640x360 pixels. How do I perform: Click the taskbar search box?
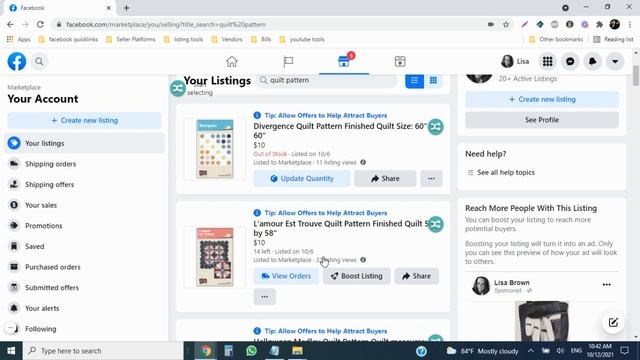point(103,351)
